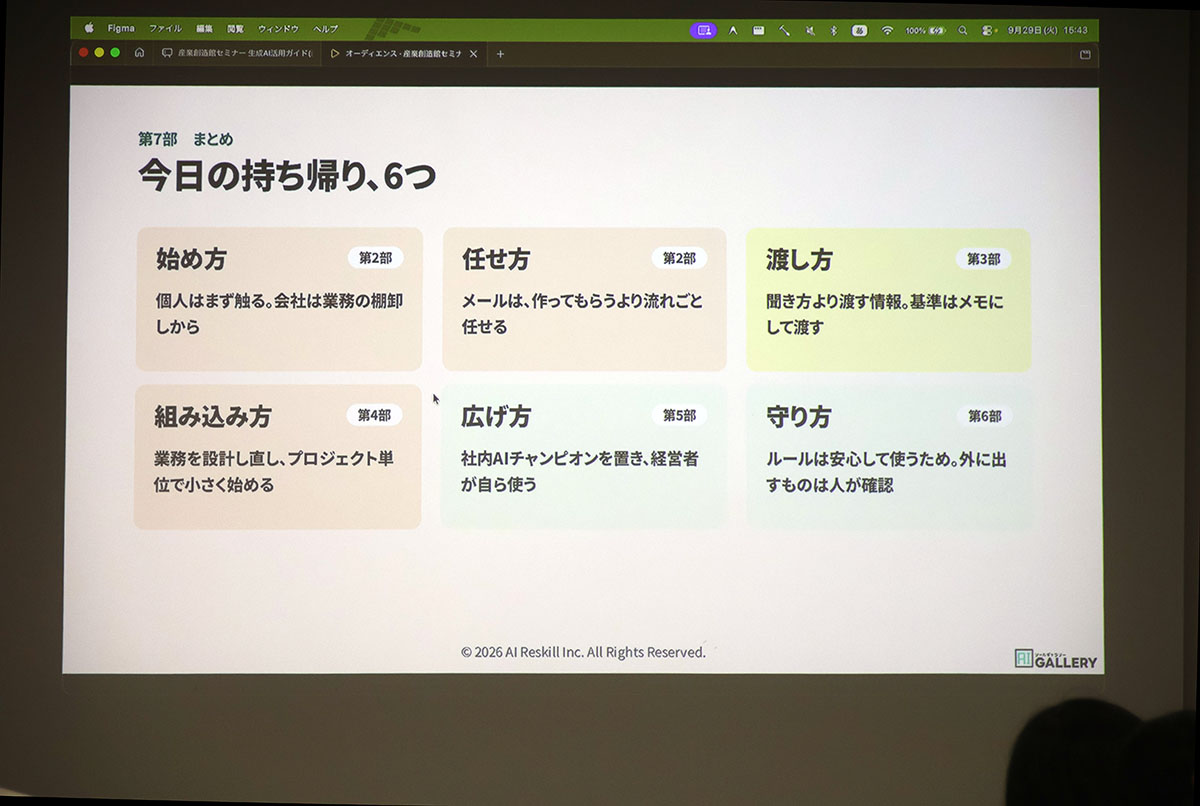Open the 編集 menu

coord(205,29)
